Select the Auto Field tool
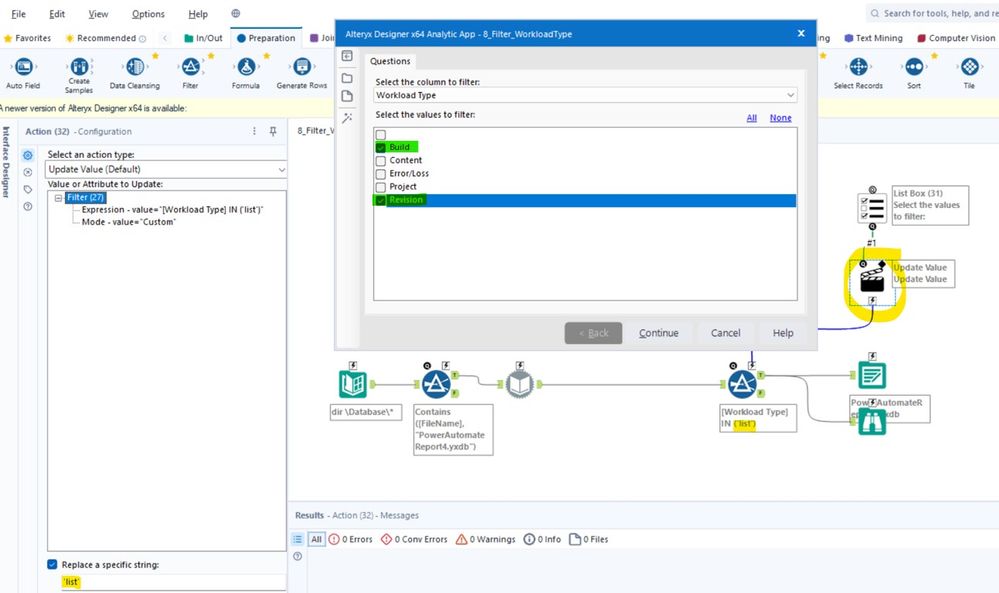This screenshot has height=593, width=999. click(x=23, y=66)
